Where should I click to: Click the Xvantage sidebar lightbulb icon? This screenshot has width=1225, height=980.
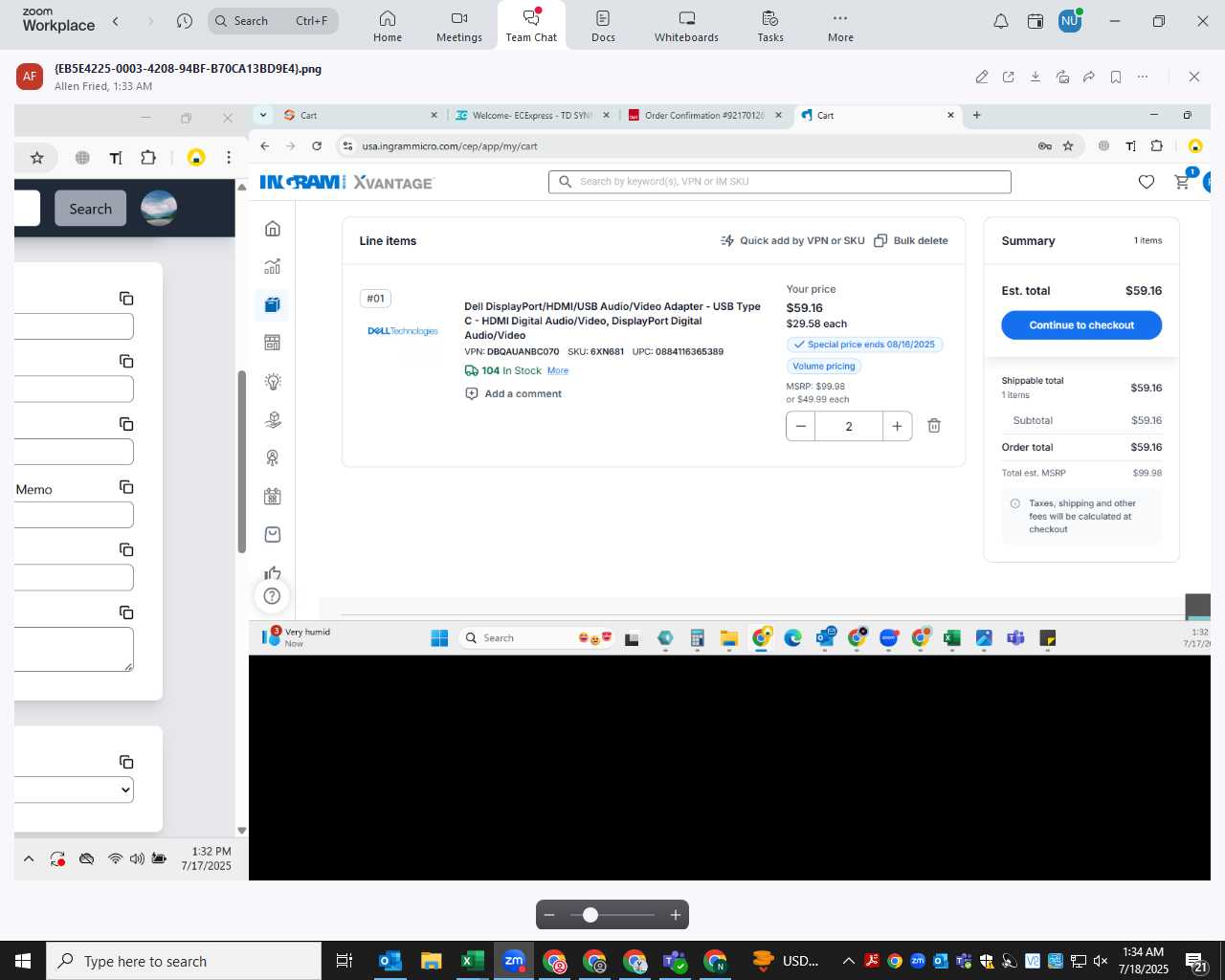click(x=273, y=382)
